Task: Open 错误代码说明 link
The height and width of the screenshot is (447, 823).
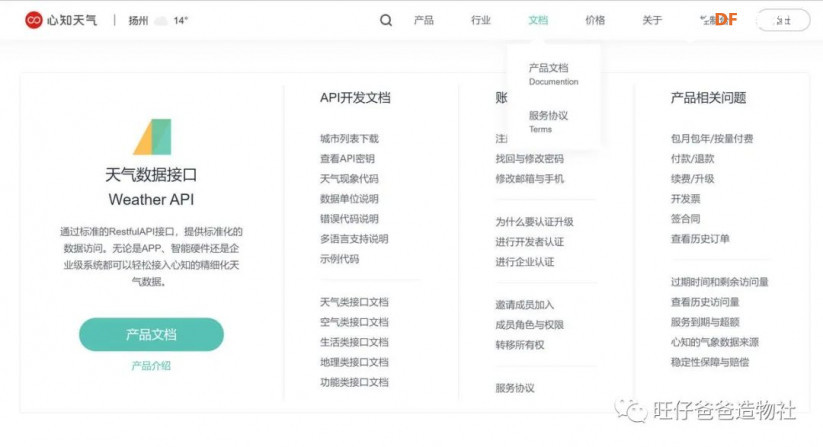Action: (349, 218)
